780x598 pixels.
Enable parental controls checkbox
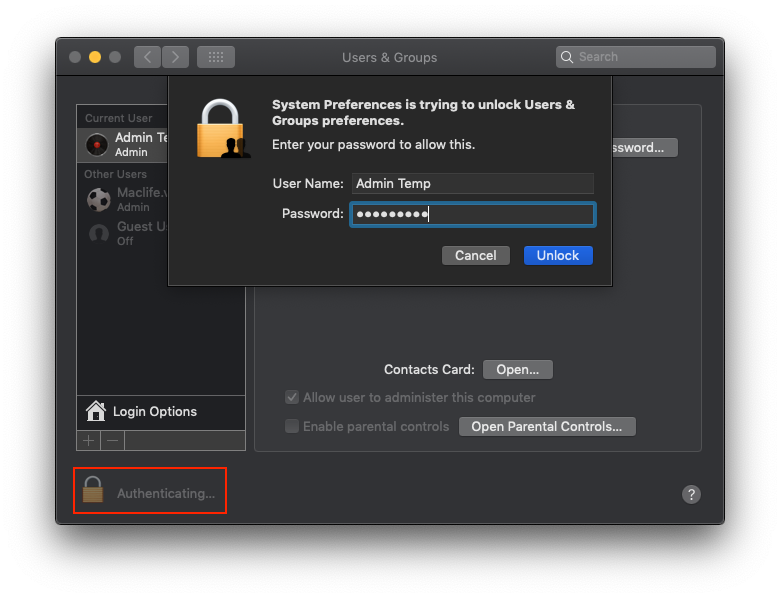click(x=292, y=426)
